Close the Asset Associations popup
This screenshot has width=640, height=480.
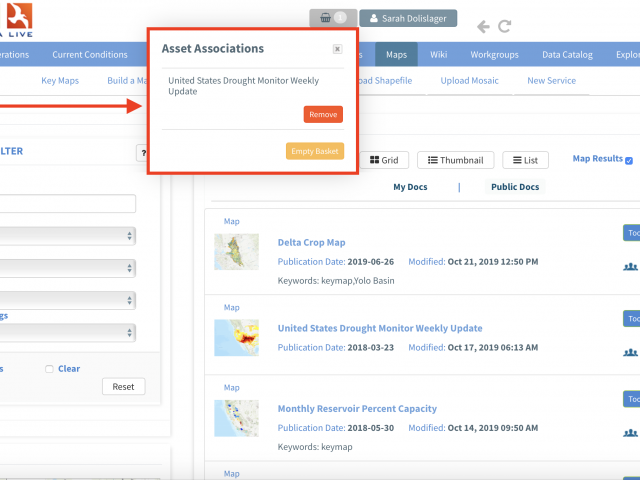pos(337,49)
